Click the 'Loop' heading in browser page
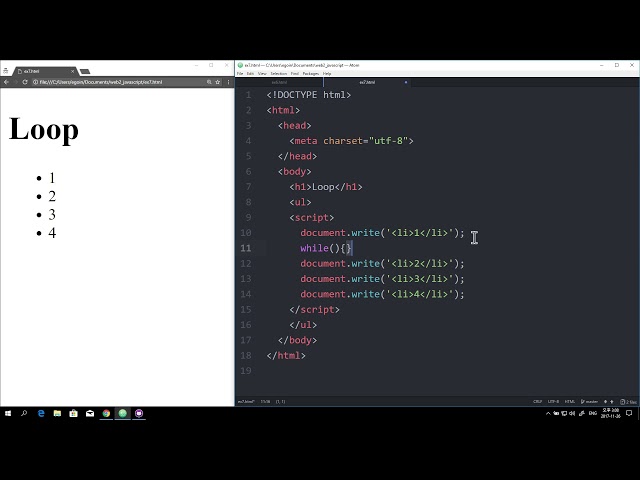 coord(44,129)
